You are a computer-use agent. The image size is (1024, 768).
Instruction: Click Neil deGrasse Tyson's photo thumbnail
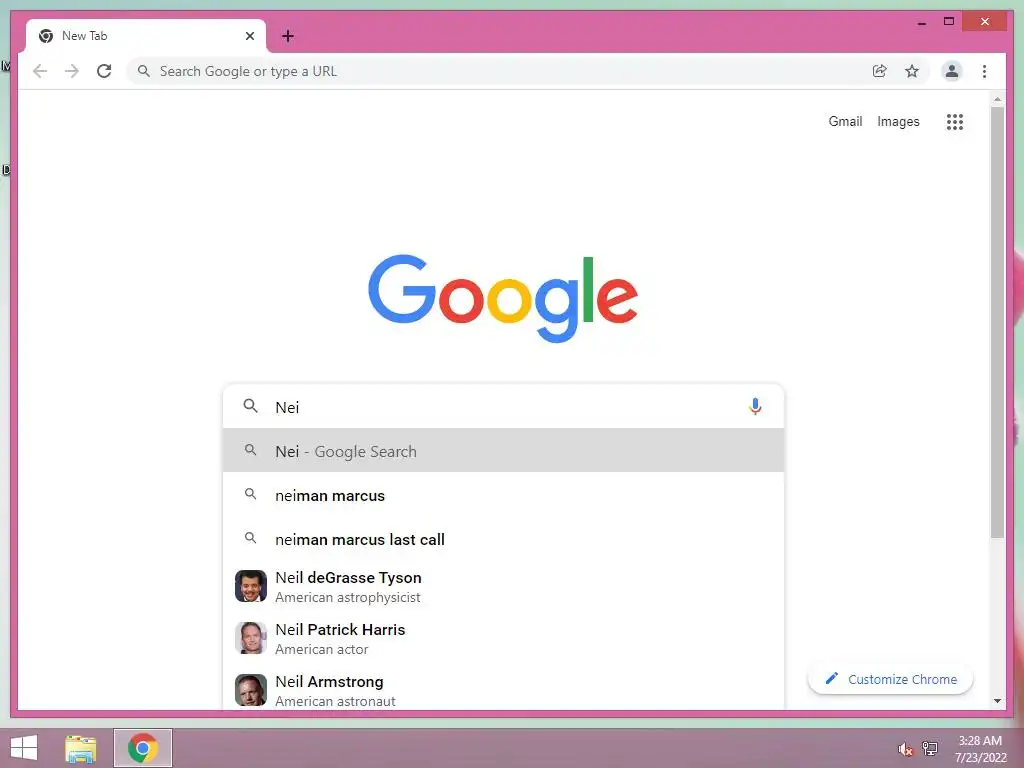click(251, 586)
